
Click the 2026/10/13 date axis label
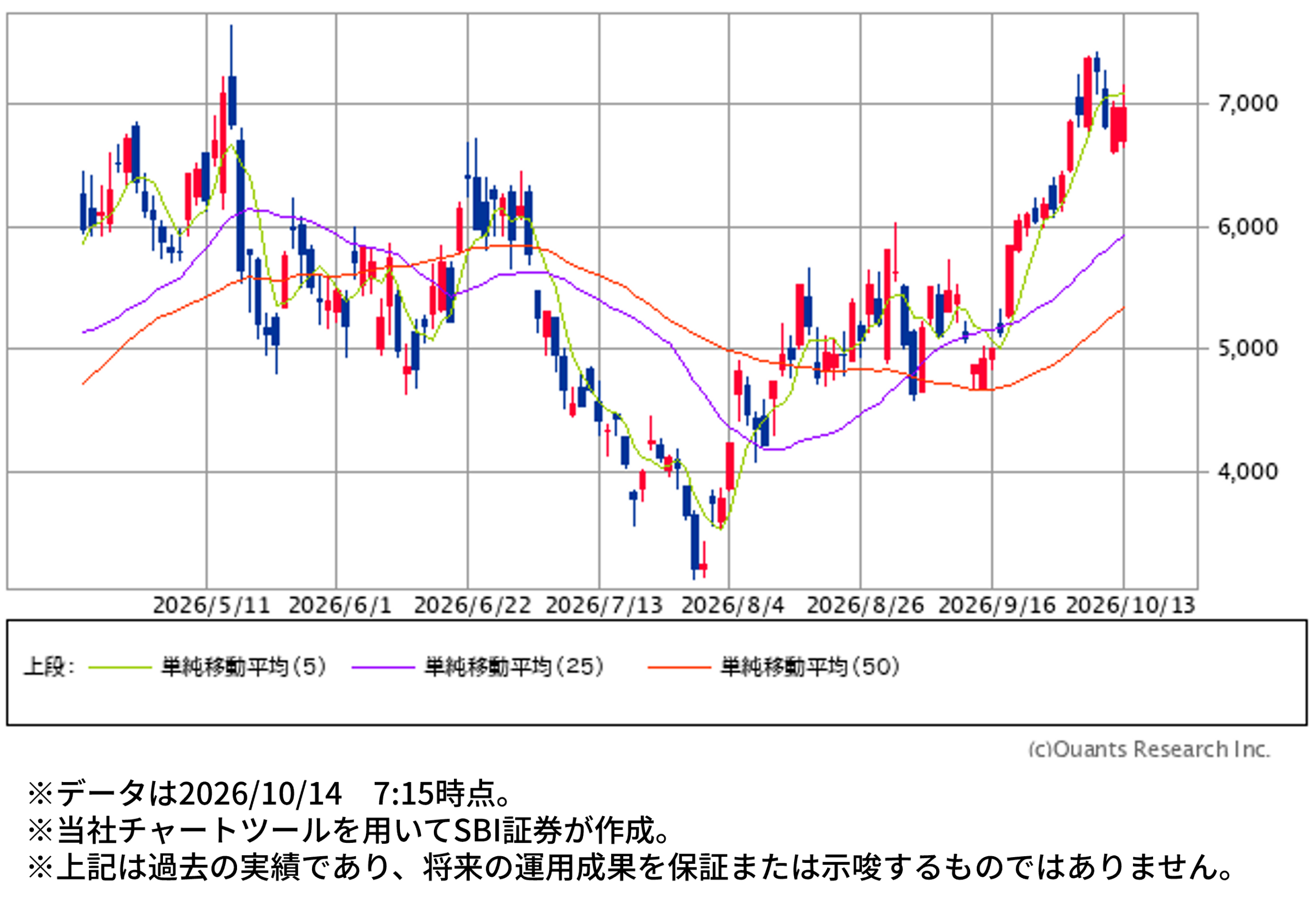click(1131, 606)
